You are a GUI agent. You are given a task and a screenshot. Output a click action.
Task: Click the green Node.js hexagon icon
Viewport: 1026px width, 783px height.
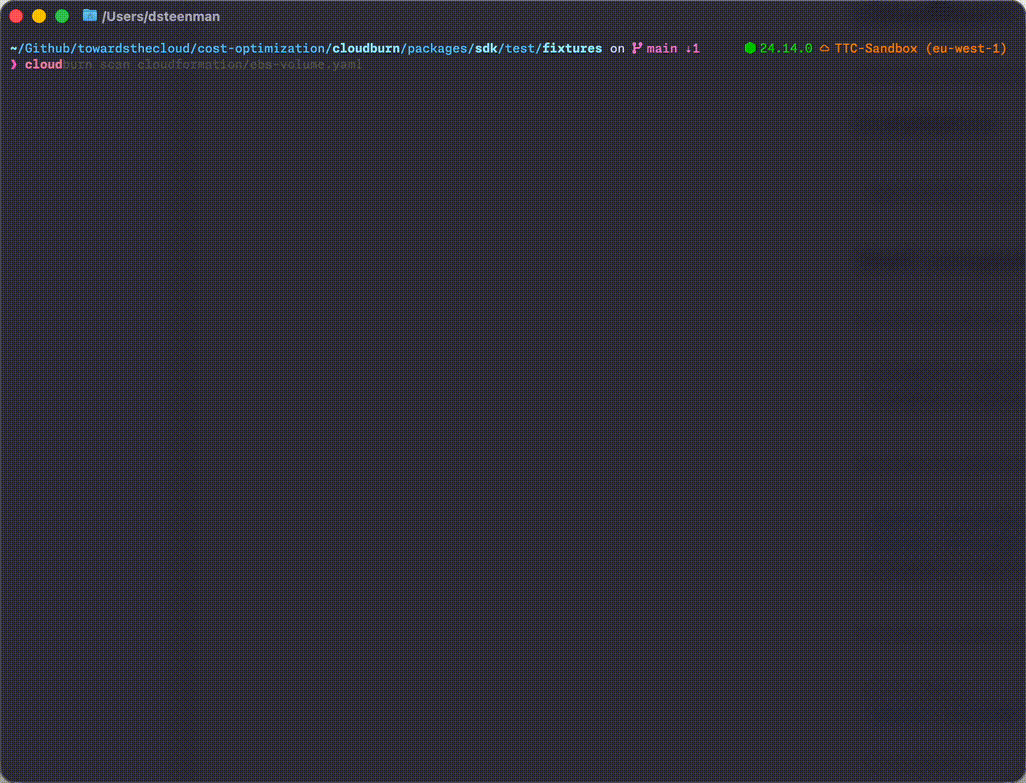(x=750, y=48)
